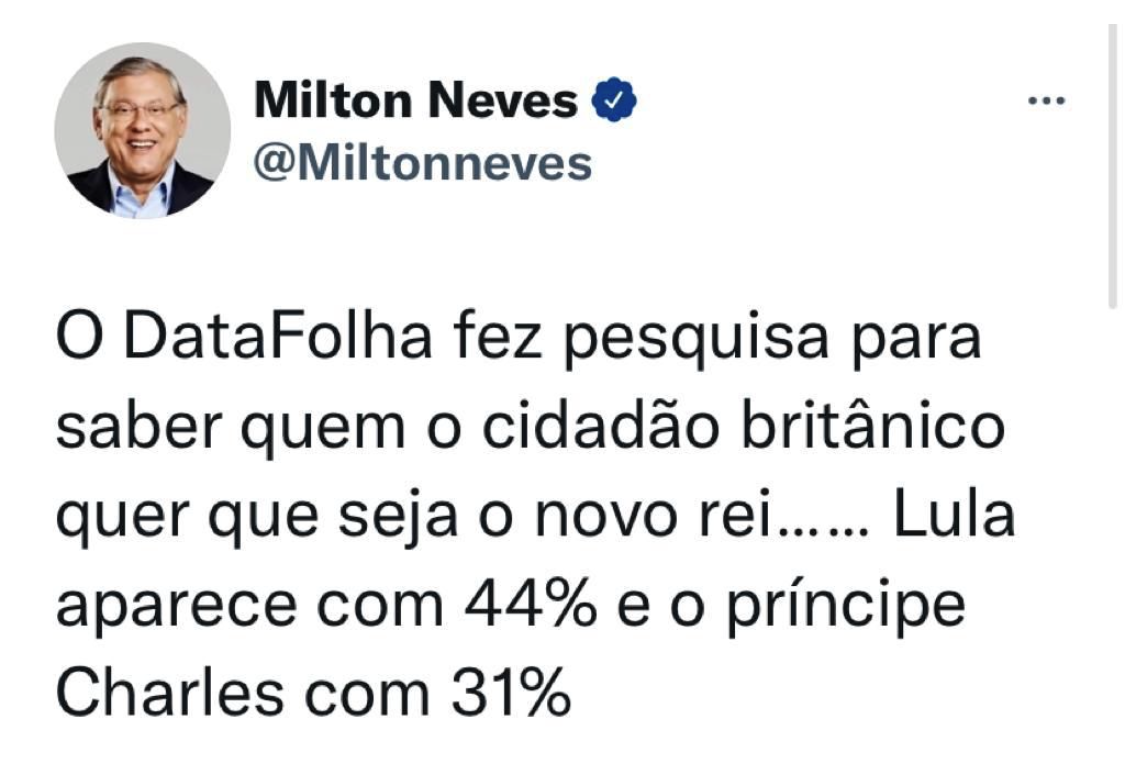Click the blue verified badge icon

(614, 100)
